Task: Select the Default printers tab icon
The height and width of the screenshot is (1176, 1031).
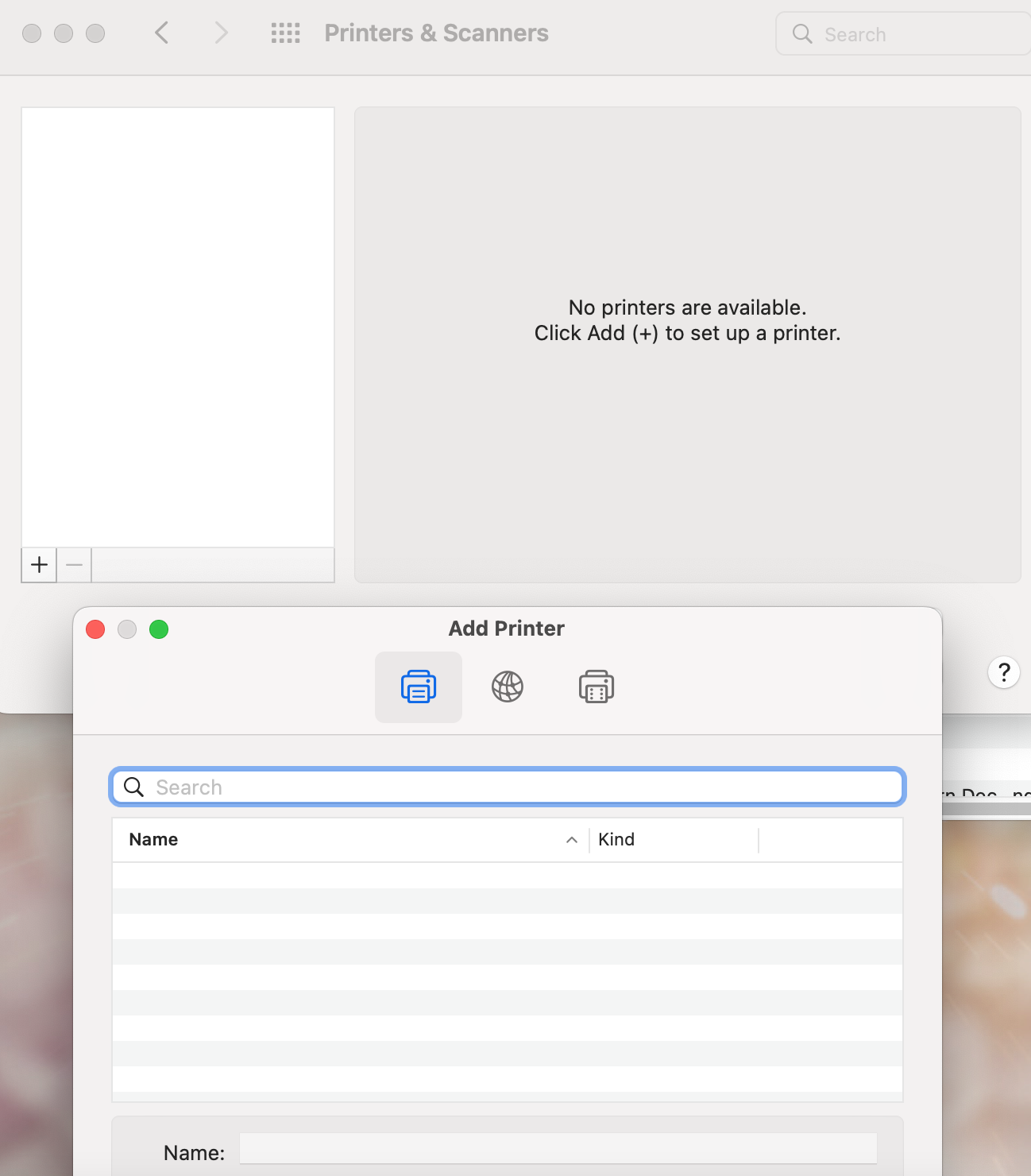Action: tap(419, 687)
